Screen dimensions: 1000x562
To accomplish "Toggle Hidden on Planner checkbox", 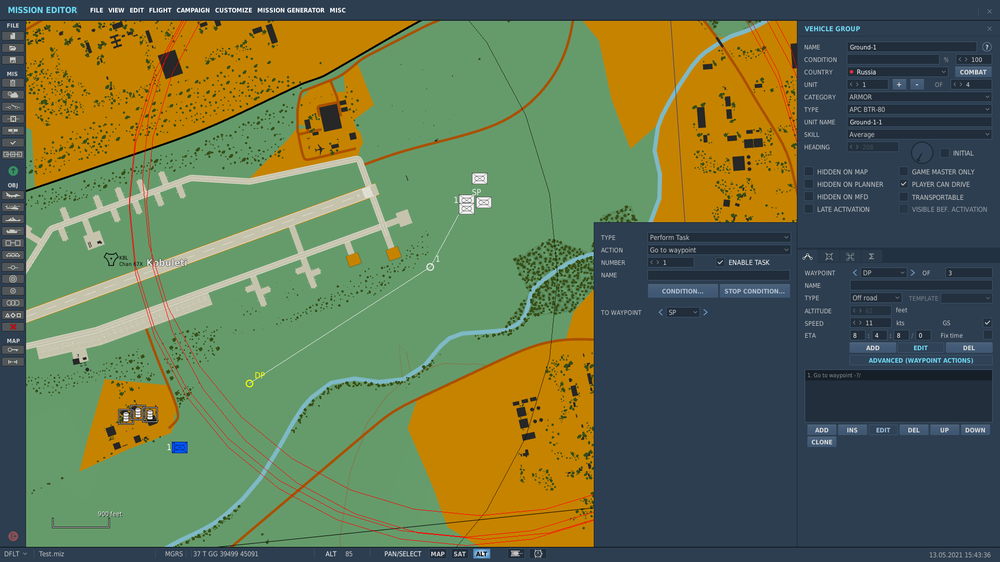I will 809,184.
